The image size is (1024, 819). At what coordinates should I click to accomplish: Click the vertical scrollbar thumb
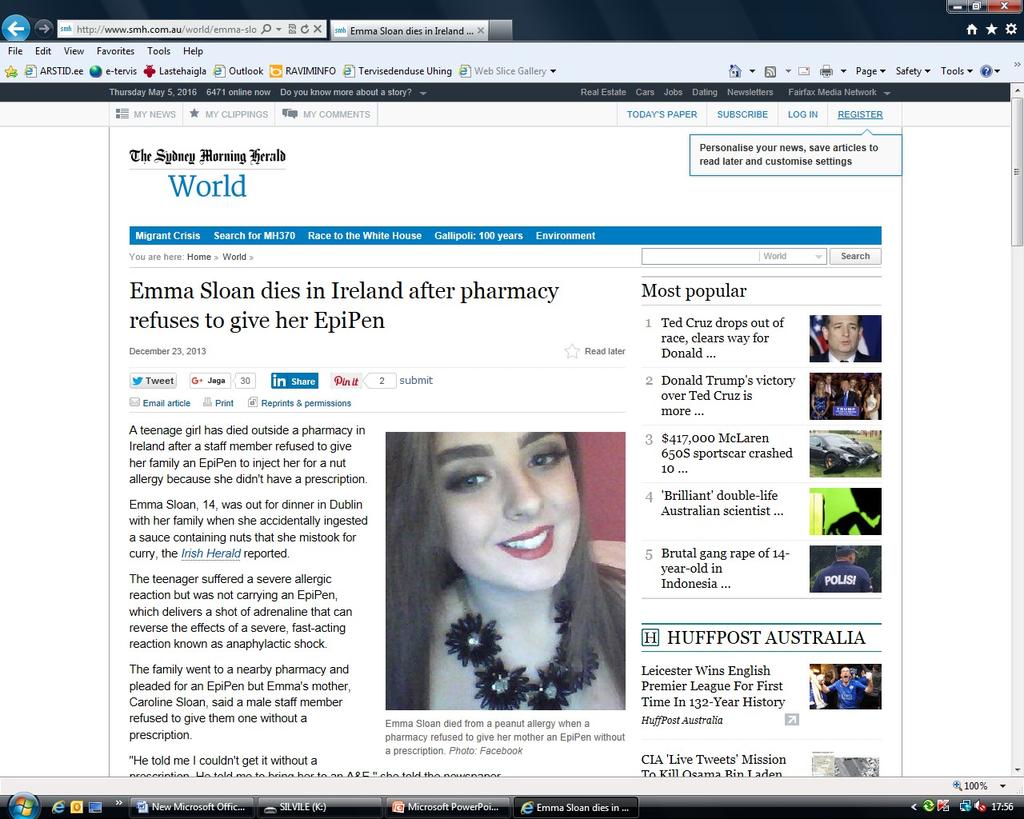pyautogui.click(x=1017, y=171)
